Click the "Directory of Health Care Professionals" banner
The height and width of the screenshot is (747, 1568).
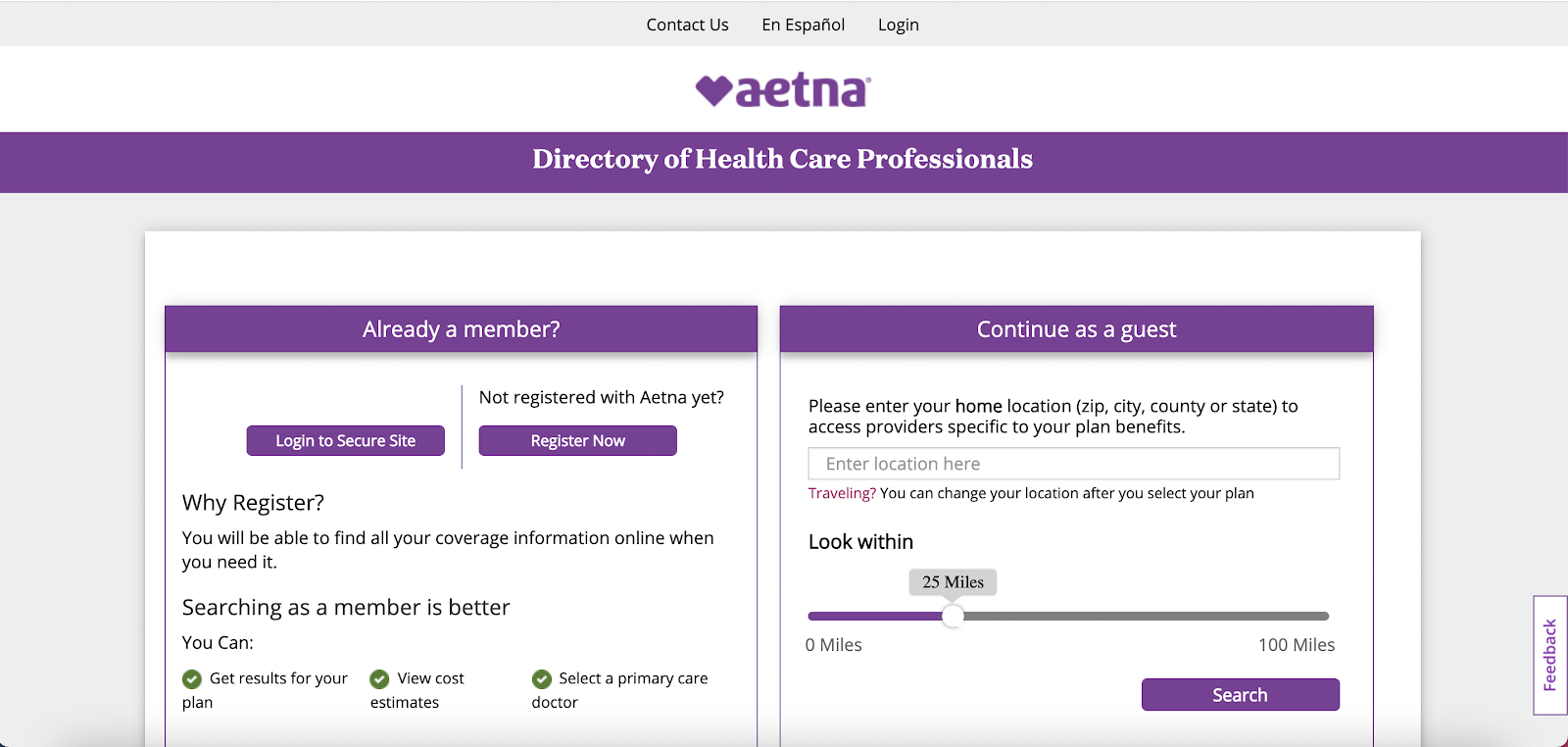[782, 160]
